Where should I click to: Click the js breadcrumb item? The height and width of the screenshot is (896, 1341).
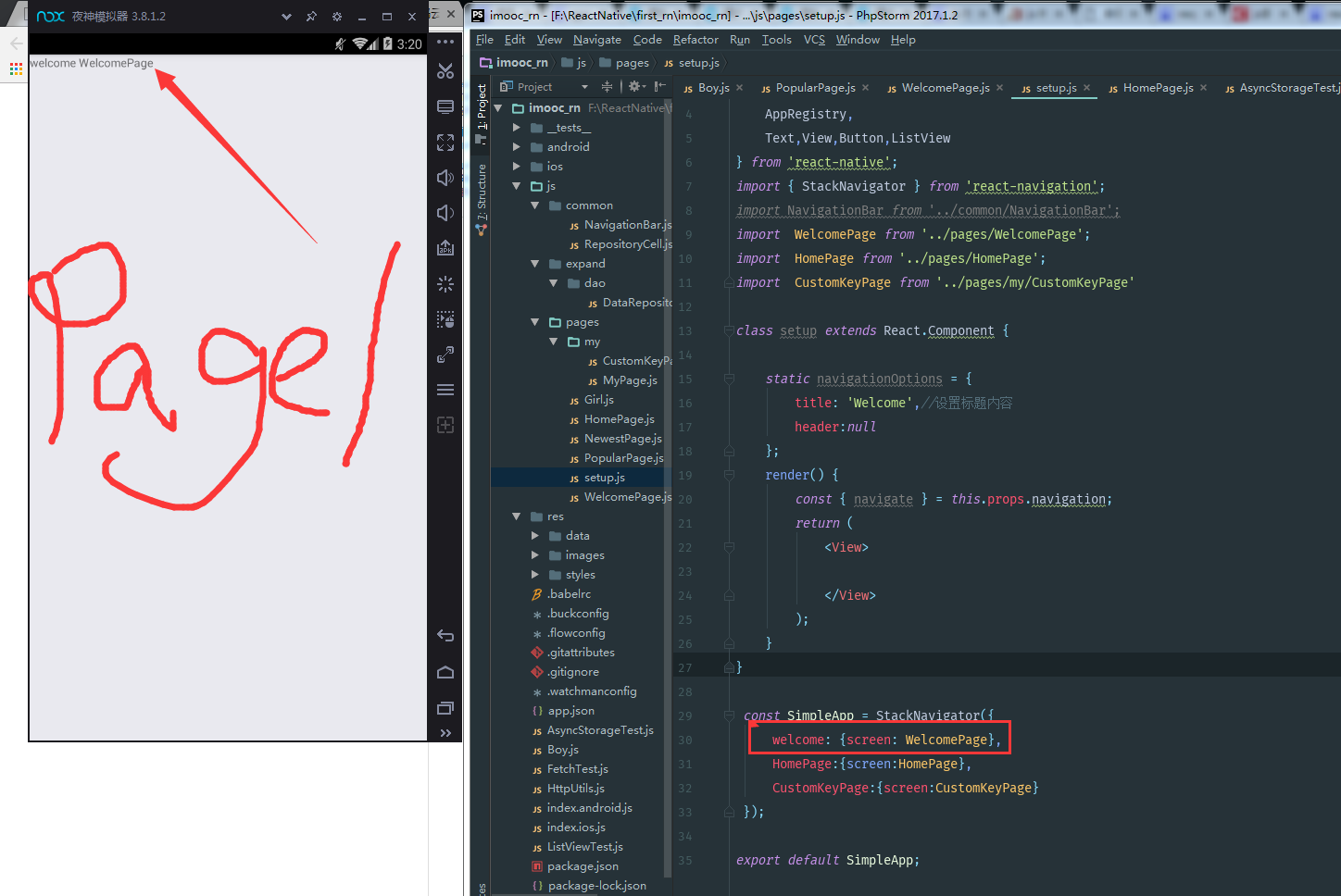pyautogui.click(x=574, y=63)
